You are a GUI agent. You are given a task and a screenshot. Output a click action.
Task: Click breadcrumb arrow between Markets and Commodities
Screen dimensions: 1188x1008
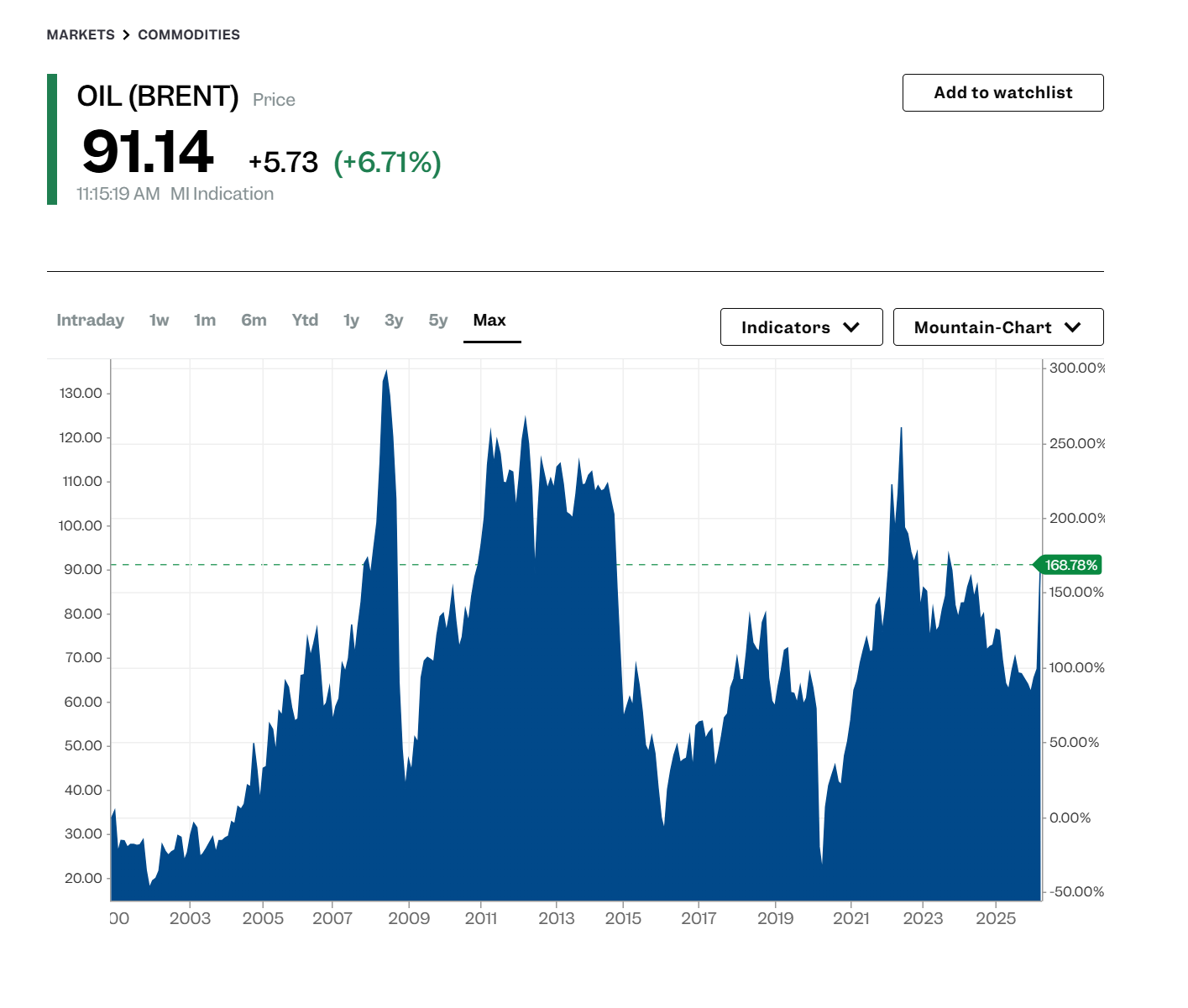[126, 34]
